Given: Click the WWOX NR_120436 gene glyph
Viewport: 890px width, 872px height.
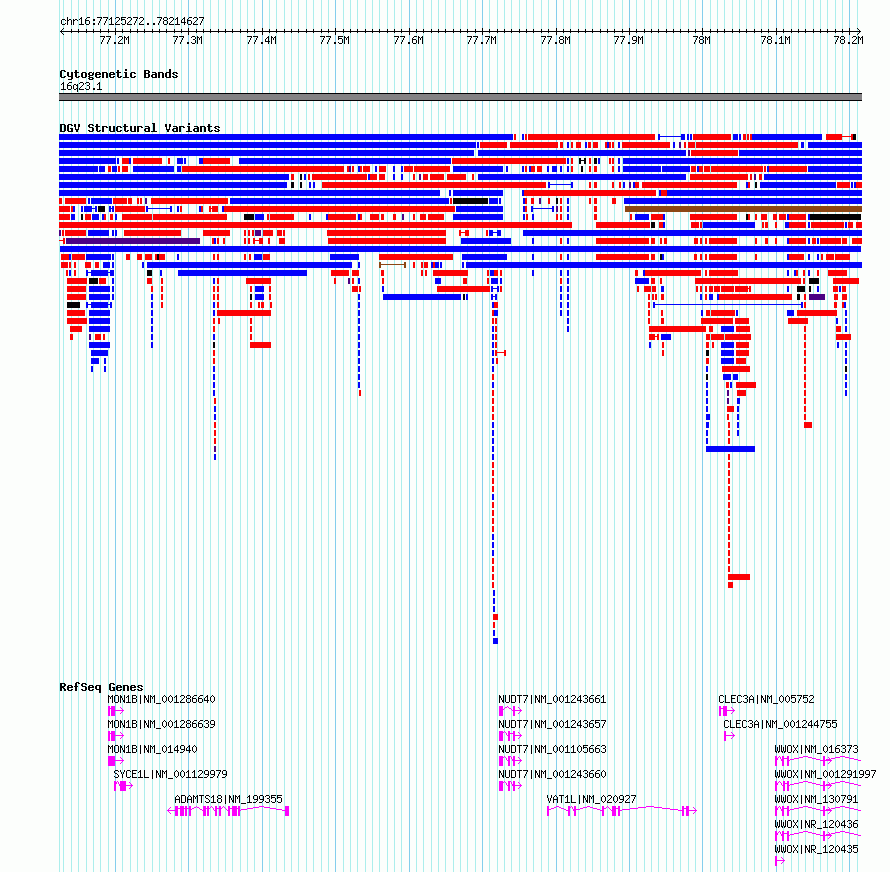Looking at the screenshot, I should 818,836.
